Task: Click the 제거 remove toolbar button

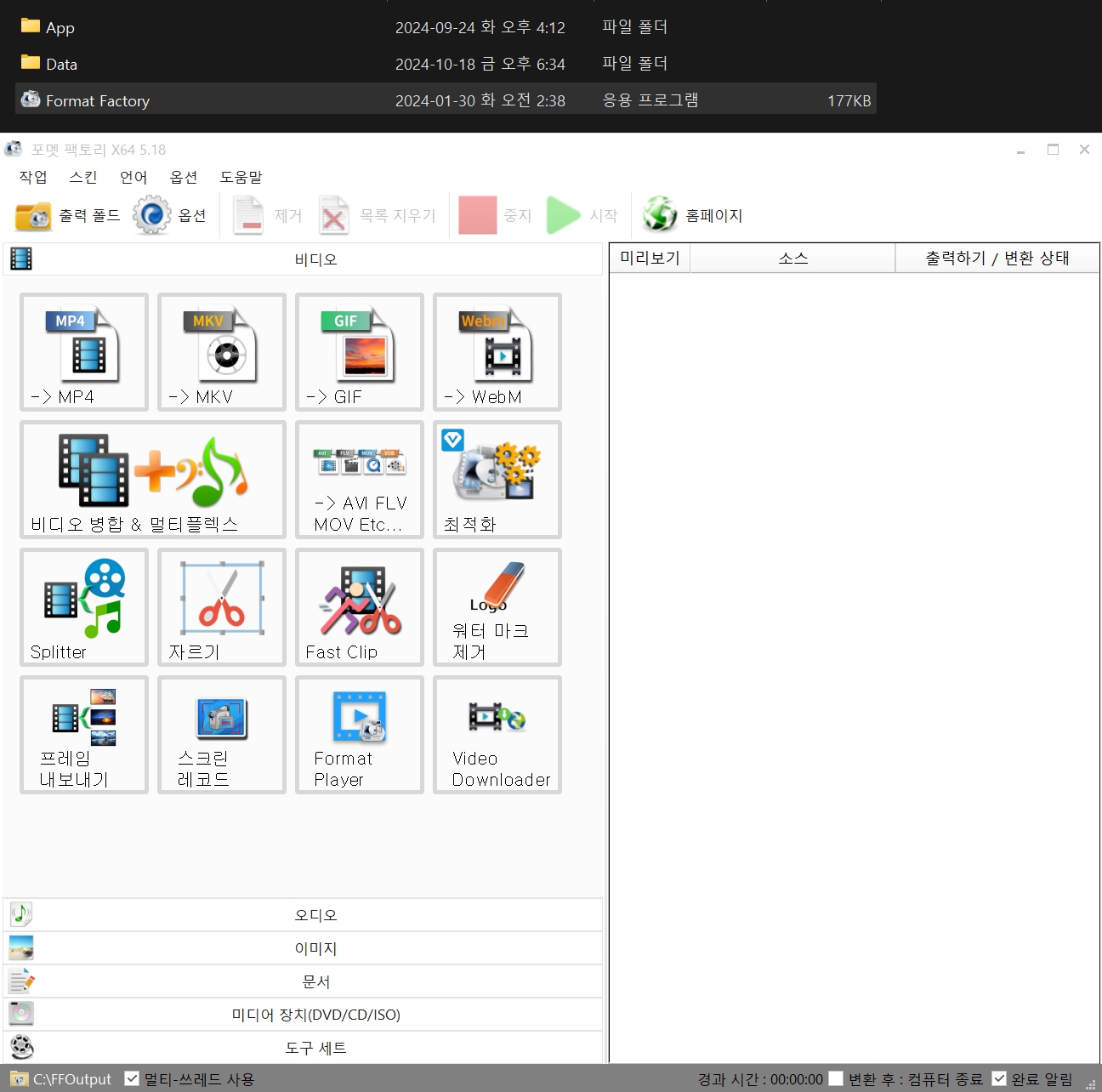Action: 267,216
